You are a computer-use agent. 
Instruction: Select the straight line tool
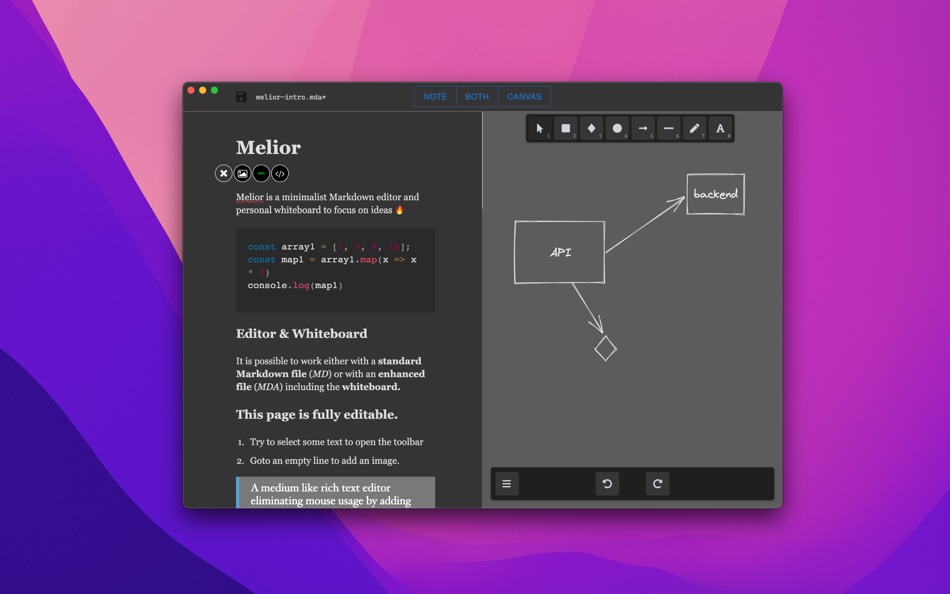[668, 128]
